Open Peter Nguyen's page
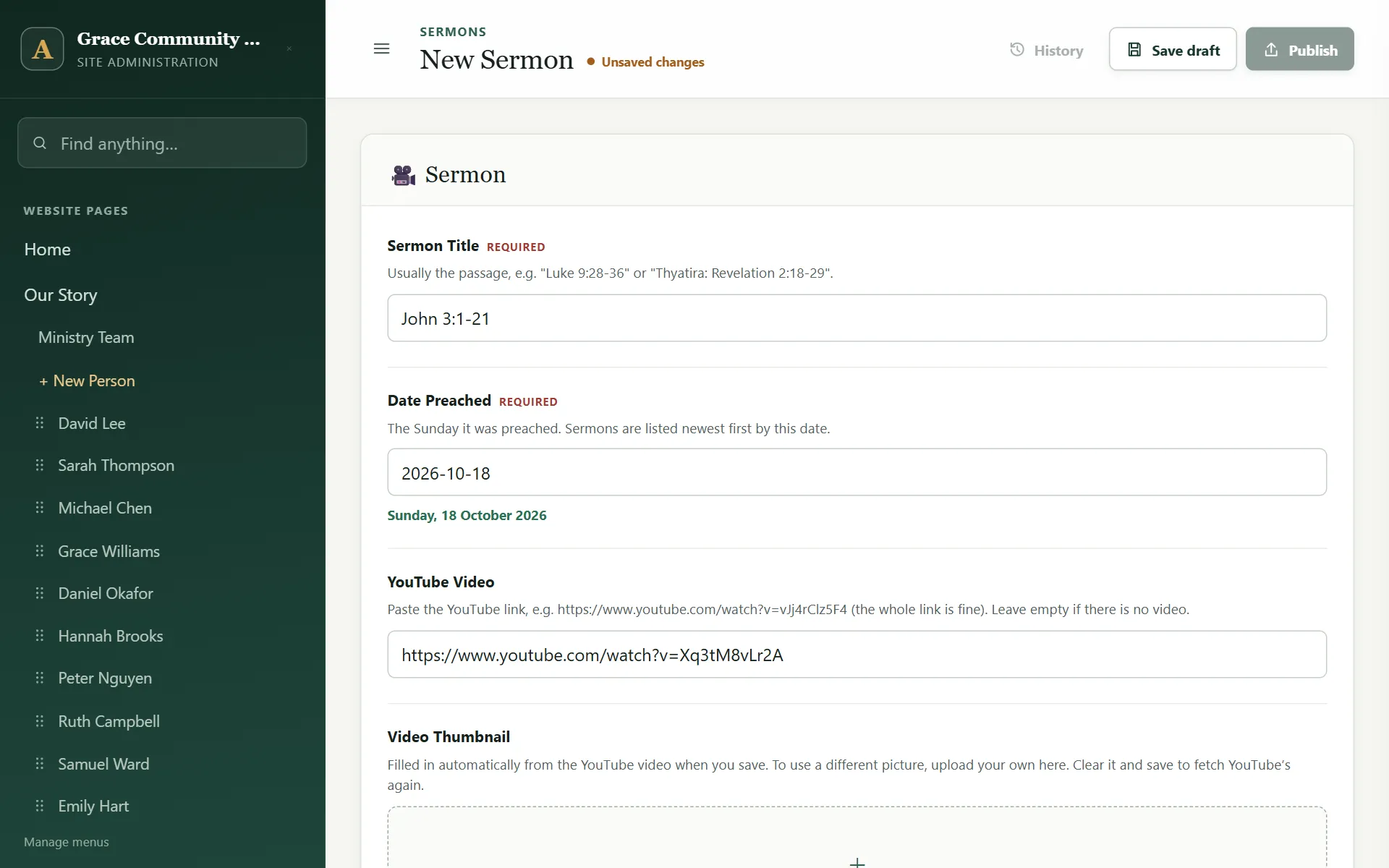The image size is (1389, 868). coord(105,678)
